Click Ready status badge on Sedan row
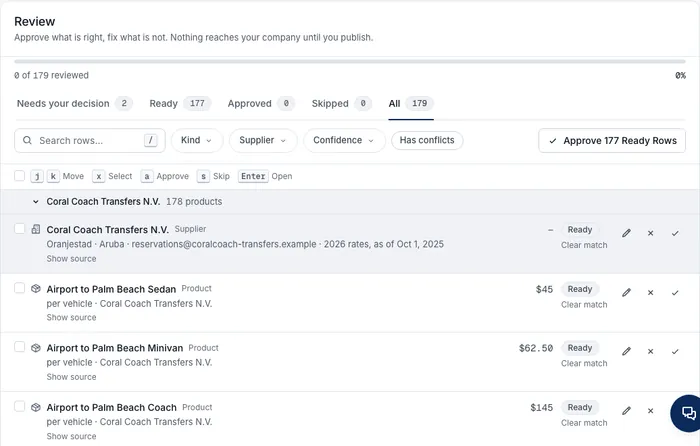 pyautogui.click(x=579, y=289)
